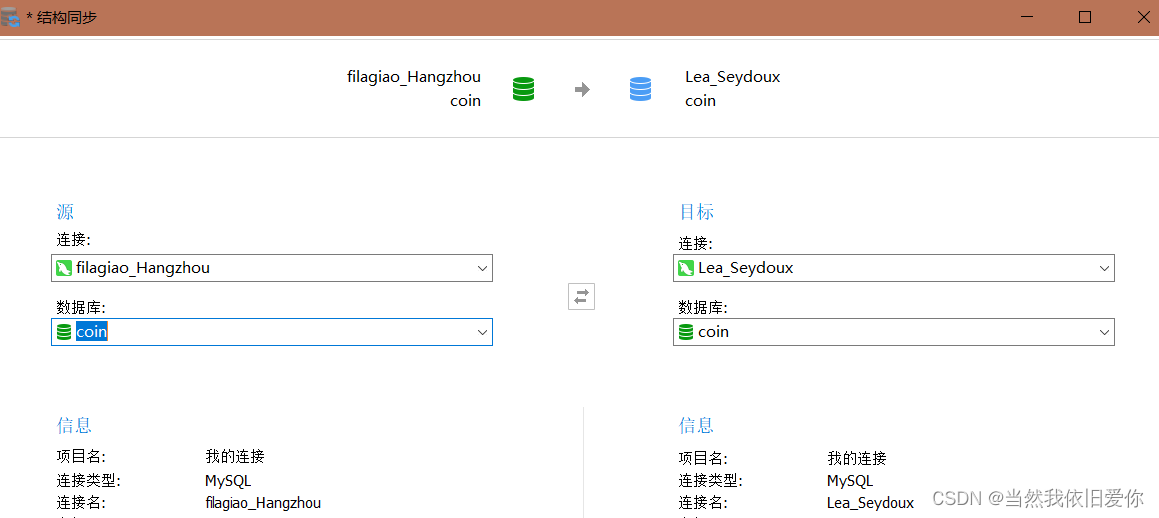Click the swap source and target button
The height and width of the screenshot is (518, 1159).
(x=581, y=296)
